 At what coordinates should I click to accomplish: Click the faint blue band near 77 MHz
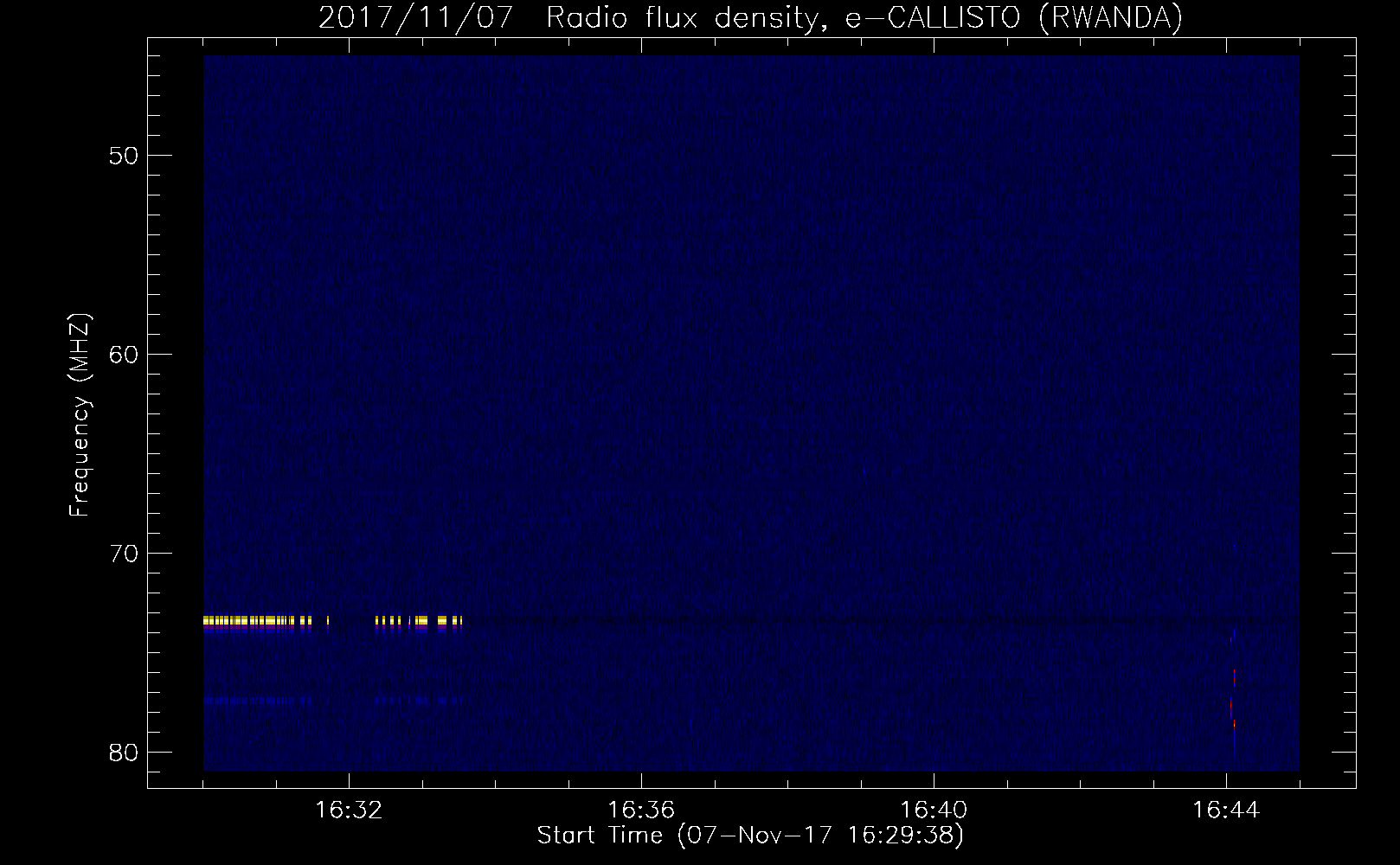(333, 701)
